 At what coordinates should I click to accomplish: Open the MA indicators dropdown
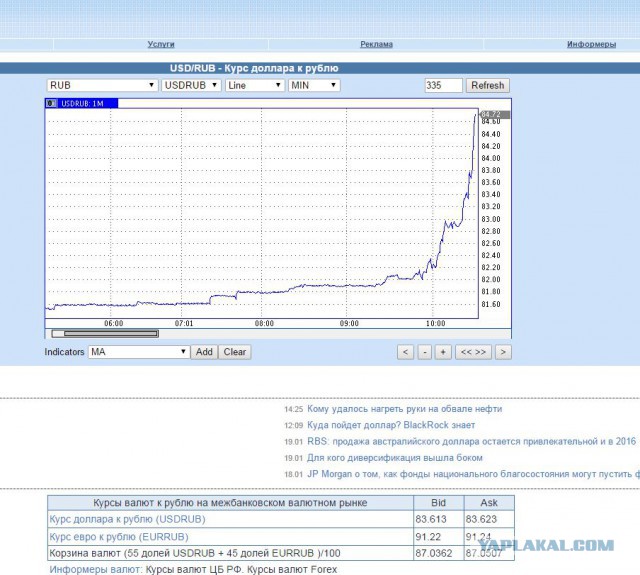click(x=139, y=352)
